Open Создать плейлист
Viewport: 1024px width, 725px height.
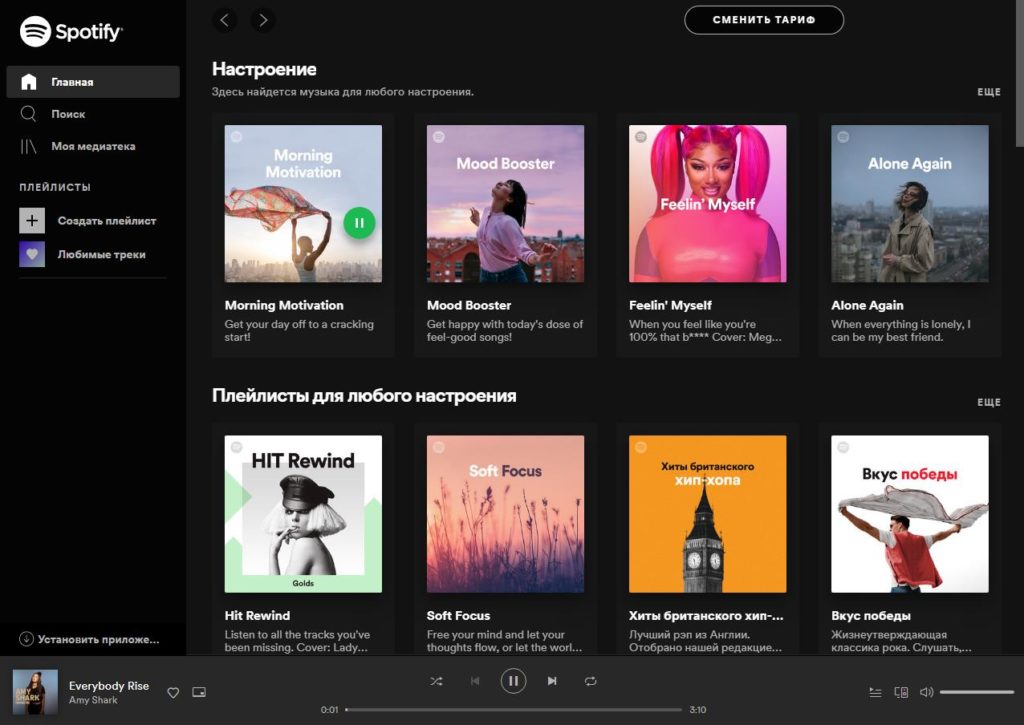[107, 221]
